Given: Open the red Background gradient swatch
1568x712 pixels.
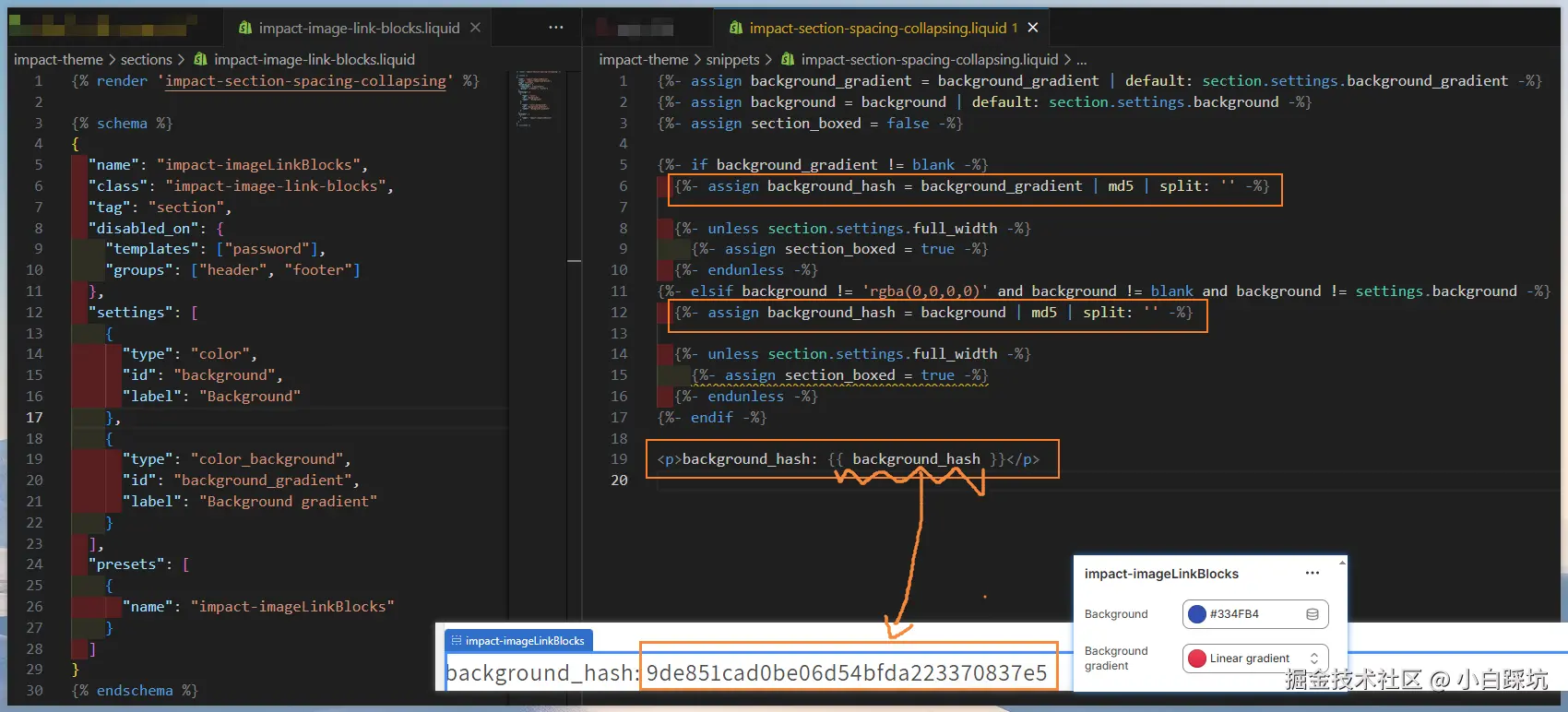Looking at the screenshot, I should tap(1197, 659).
